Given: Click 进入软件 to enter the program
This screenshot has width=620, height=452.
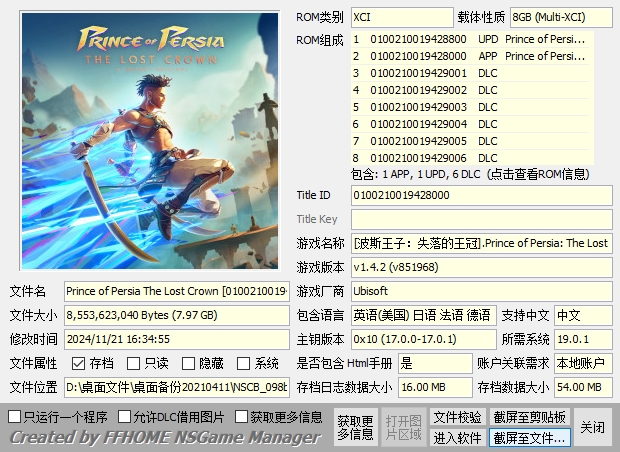Looking at the screenshot, I should coord(457,438).
